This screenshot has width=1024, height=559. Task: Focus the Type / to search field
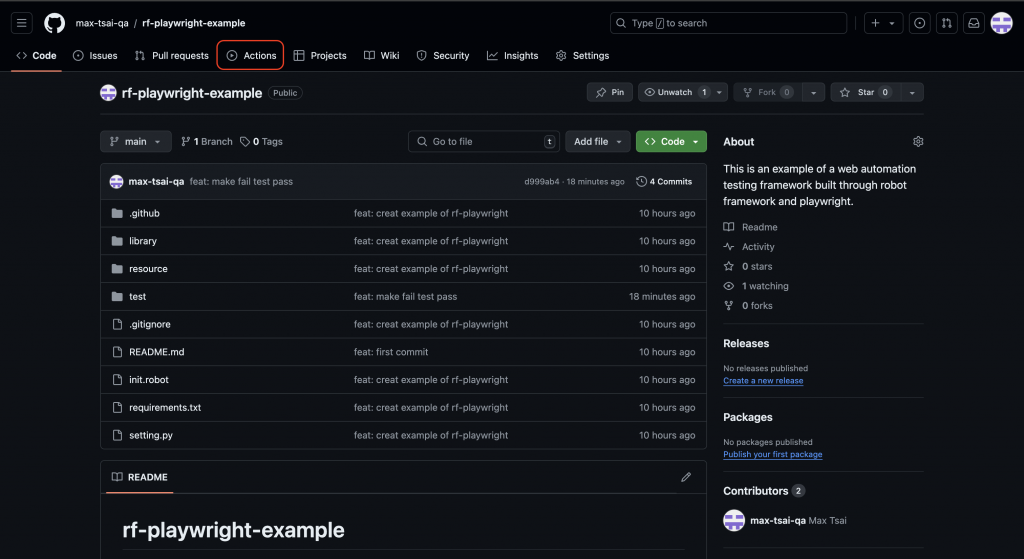click(x=728, y=23)
